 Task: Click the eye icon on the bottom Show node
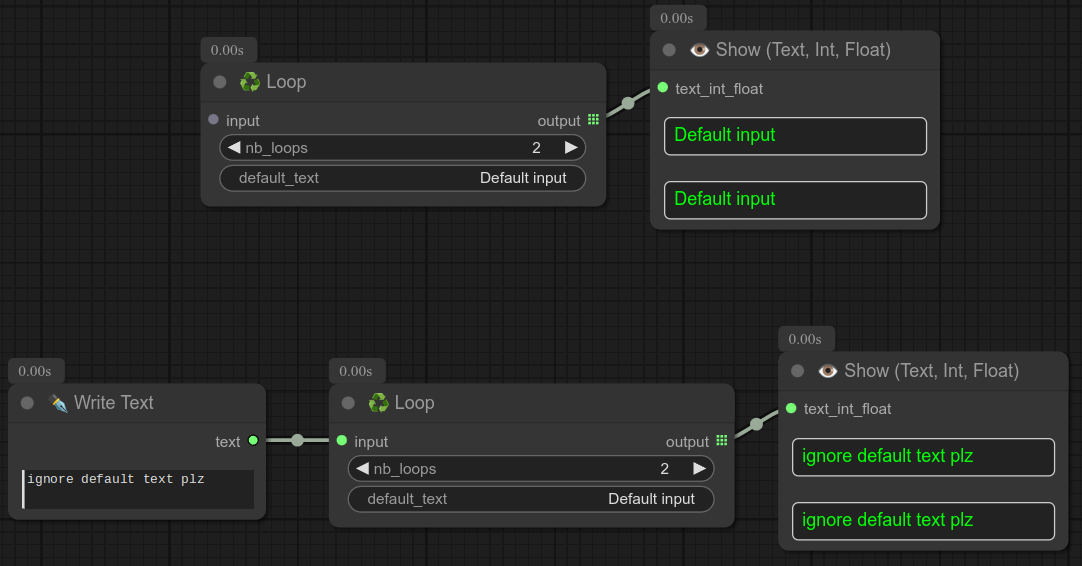pyautogui.click(x=827, y=371)
